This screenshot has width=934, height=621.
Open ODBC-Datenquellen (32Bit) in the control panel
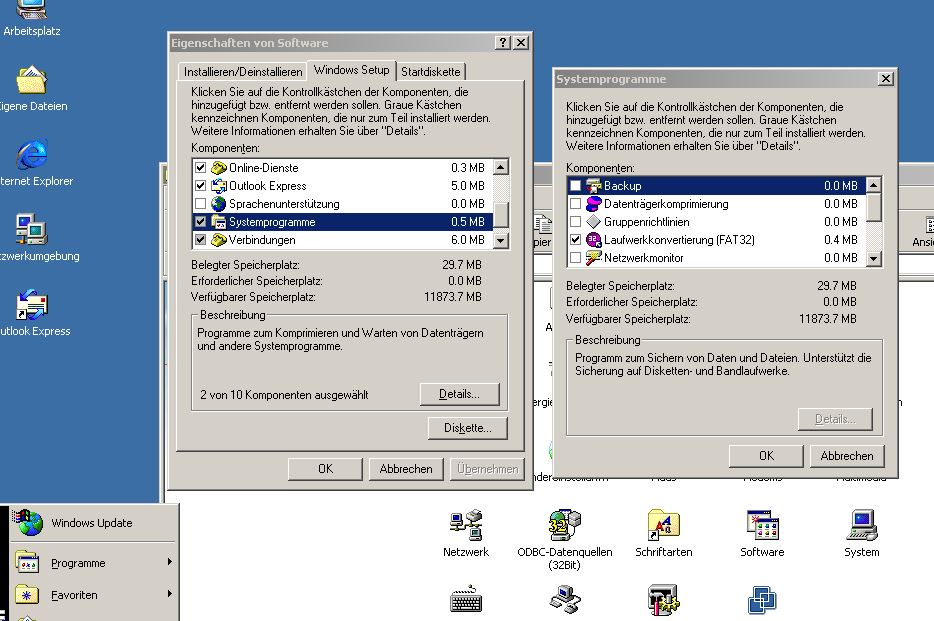[563, 525]
